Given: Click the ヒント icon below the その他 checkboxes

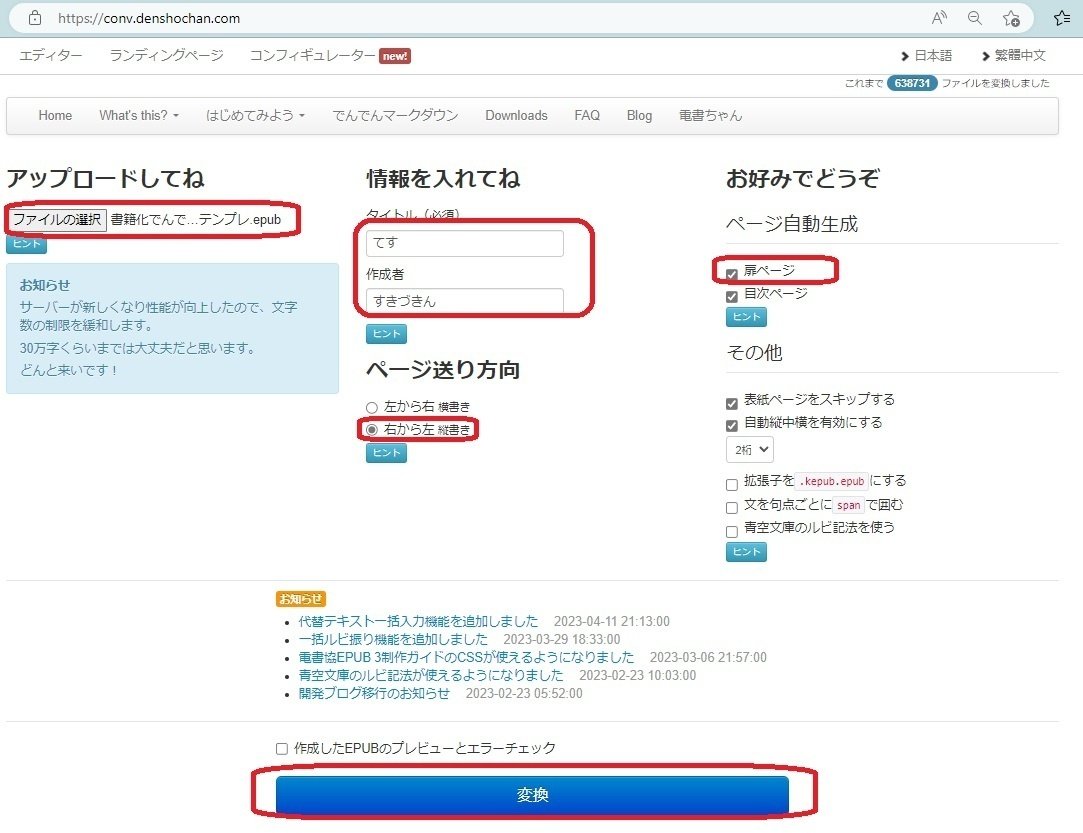Looking at the screenshot, I should tap(746, 551).
